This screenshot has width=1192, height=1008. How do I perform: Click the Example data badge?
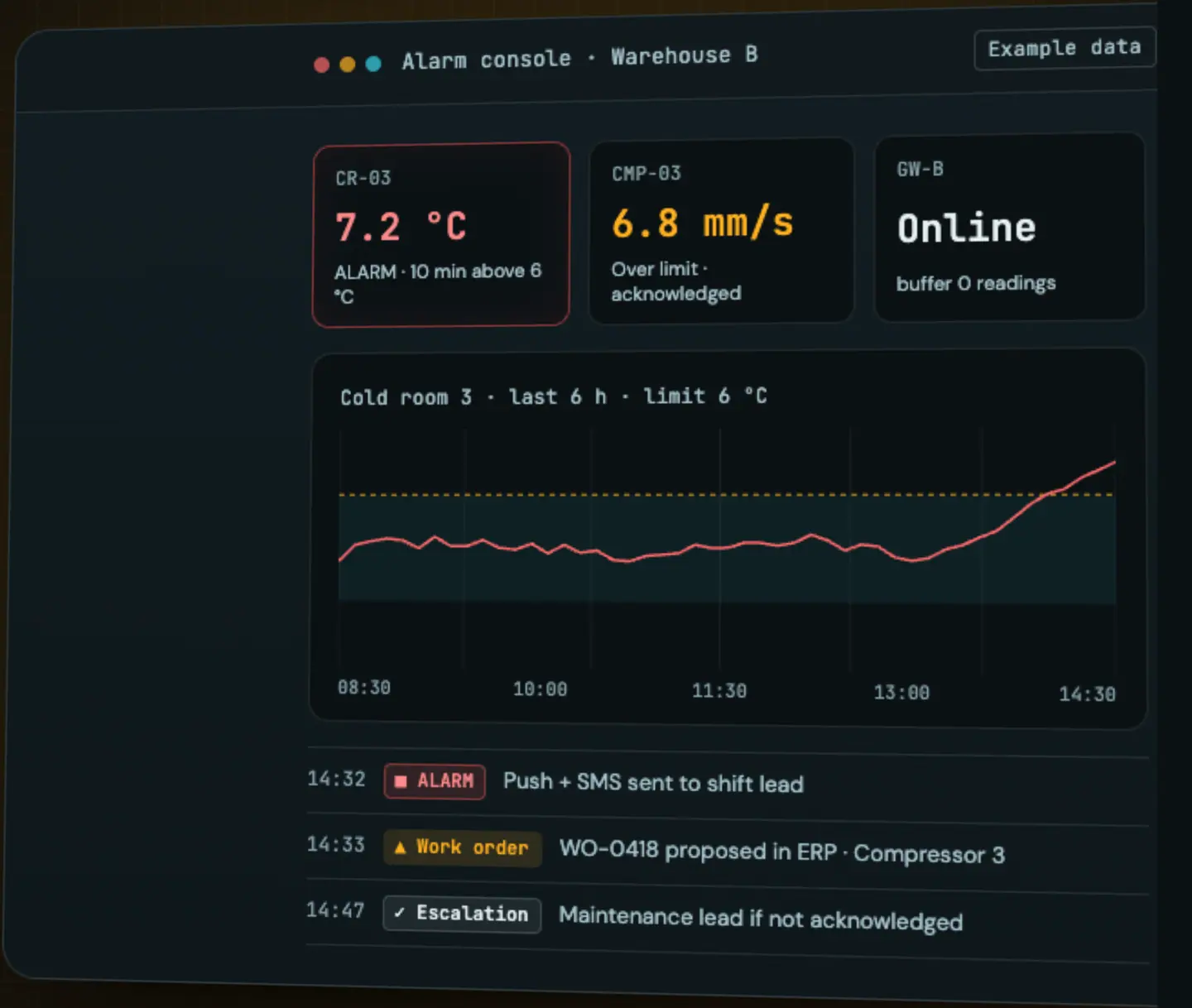point(1065,49)
